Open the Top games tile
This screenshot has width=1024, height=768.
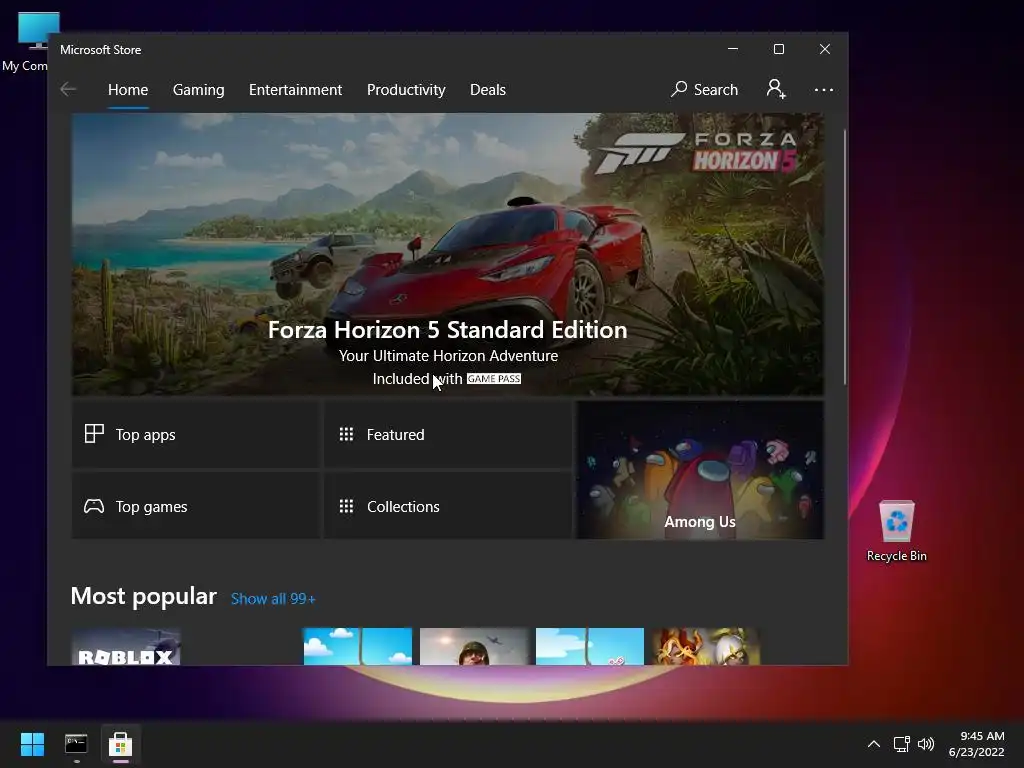(195, 506)
